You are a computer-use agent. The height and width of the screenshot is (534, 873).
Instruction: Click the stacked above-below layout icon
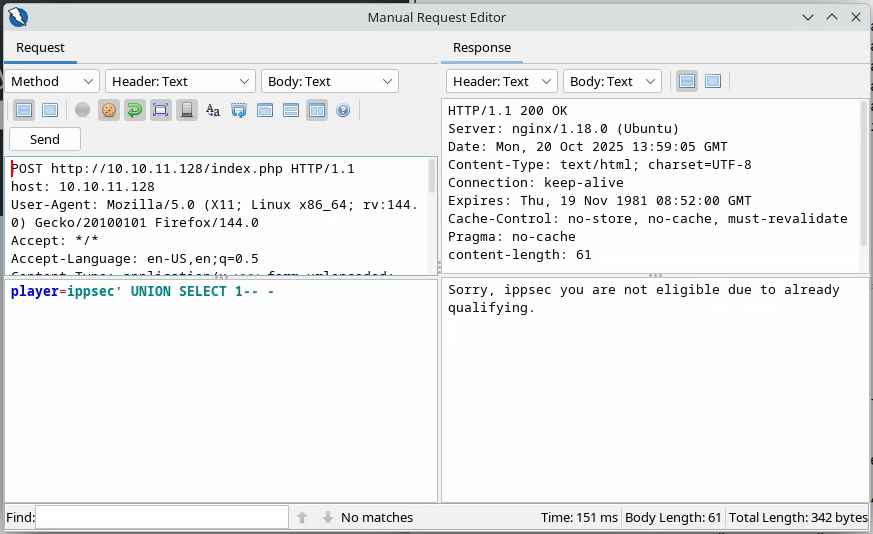coord(290,110)
